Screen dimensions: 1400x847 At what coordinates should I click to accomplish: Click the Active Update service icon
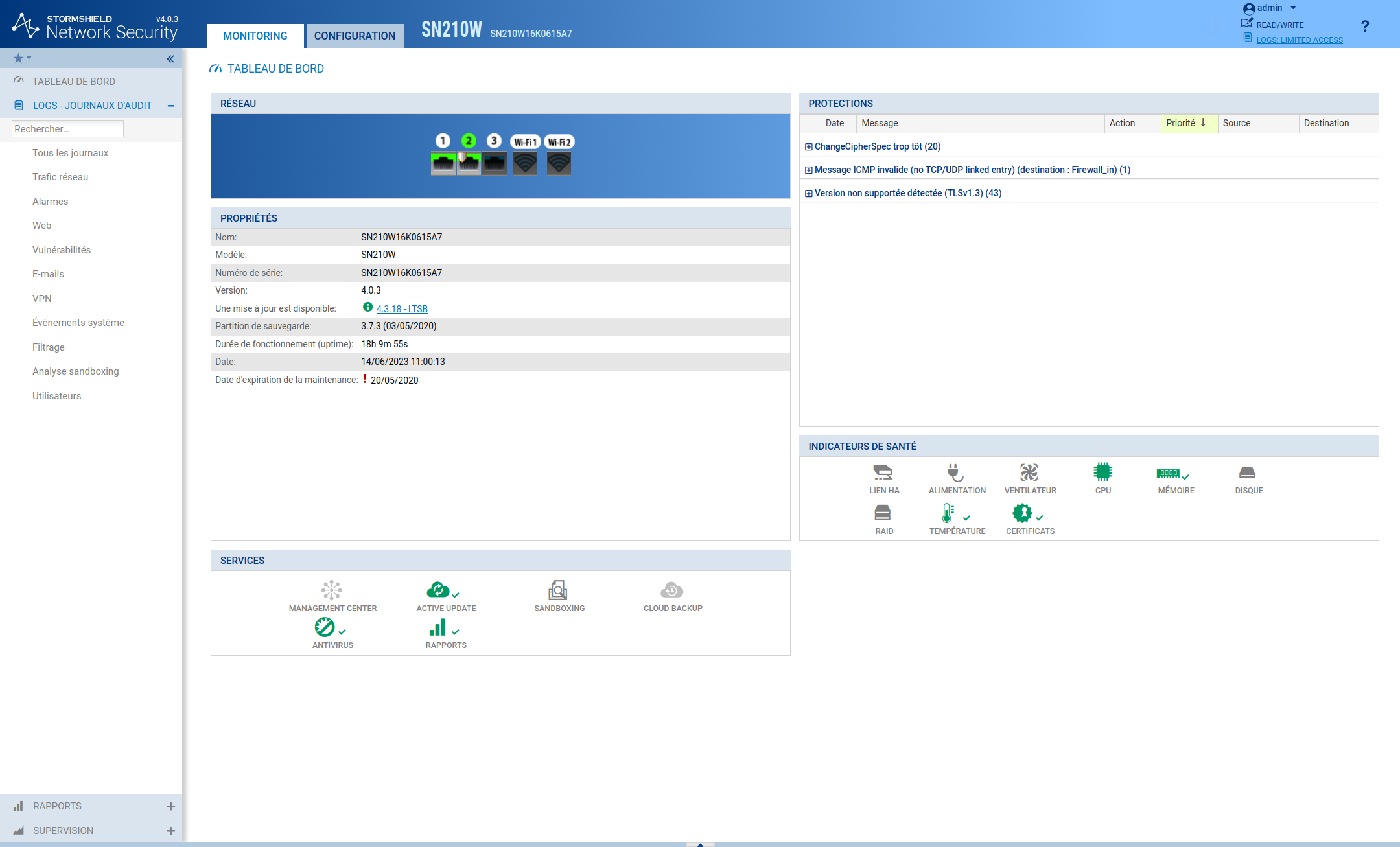pyautogui.click(x=439, y=590)
